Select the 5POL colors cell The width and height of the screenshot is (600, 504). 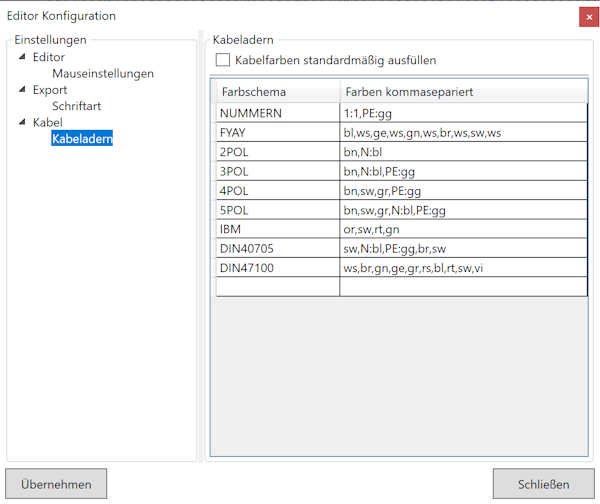tap(462, 210)
